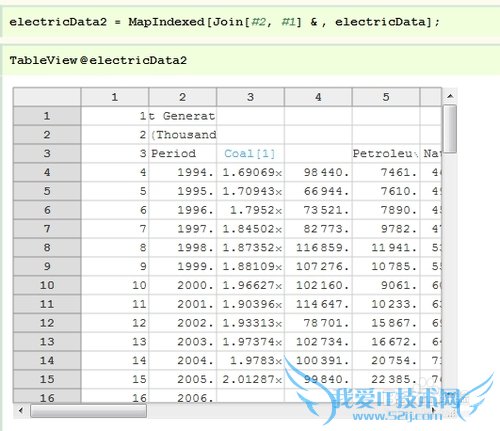Click the vertical scrollbar thumb
This screenshot has width=500, height=431.
coord(450,129)
